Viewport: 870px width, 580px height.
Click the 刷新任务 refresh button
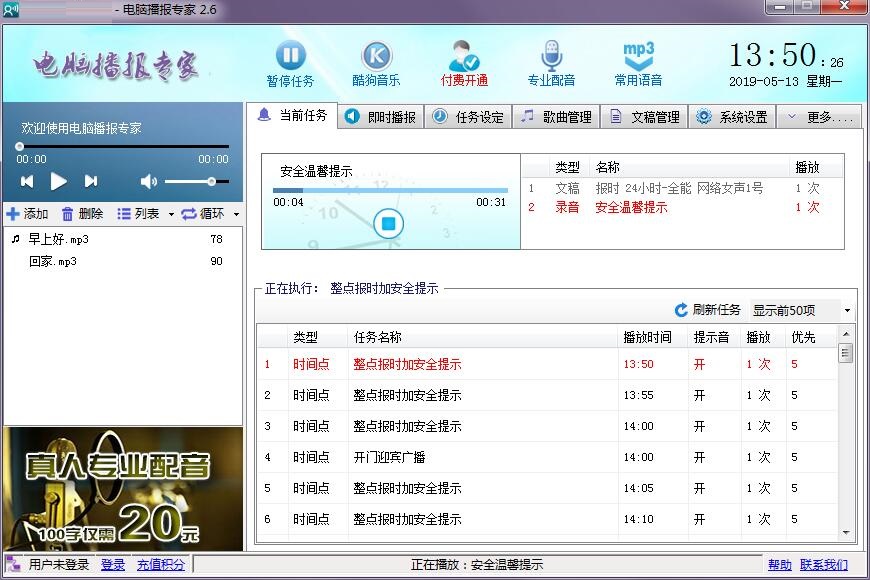(708, 310)
